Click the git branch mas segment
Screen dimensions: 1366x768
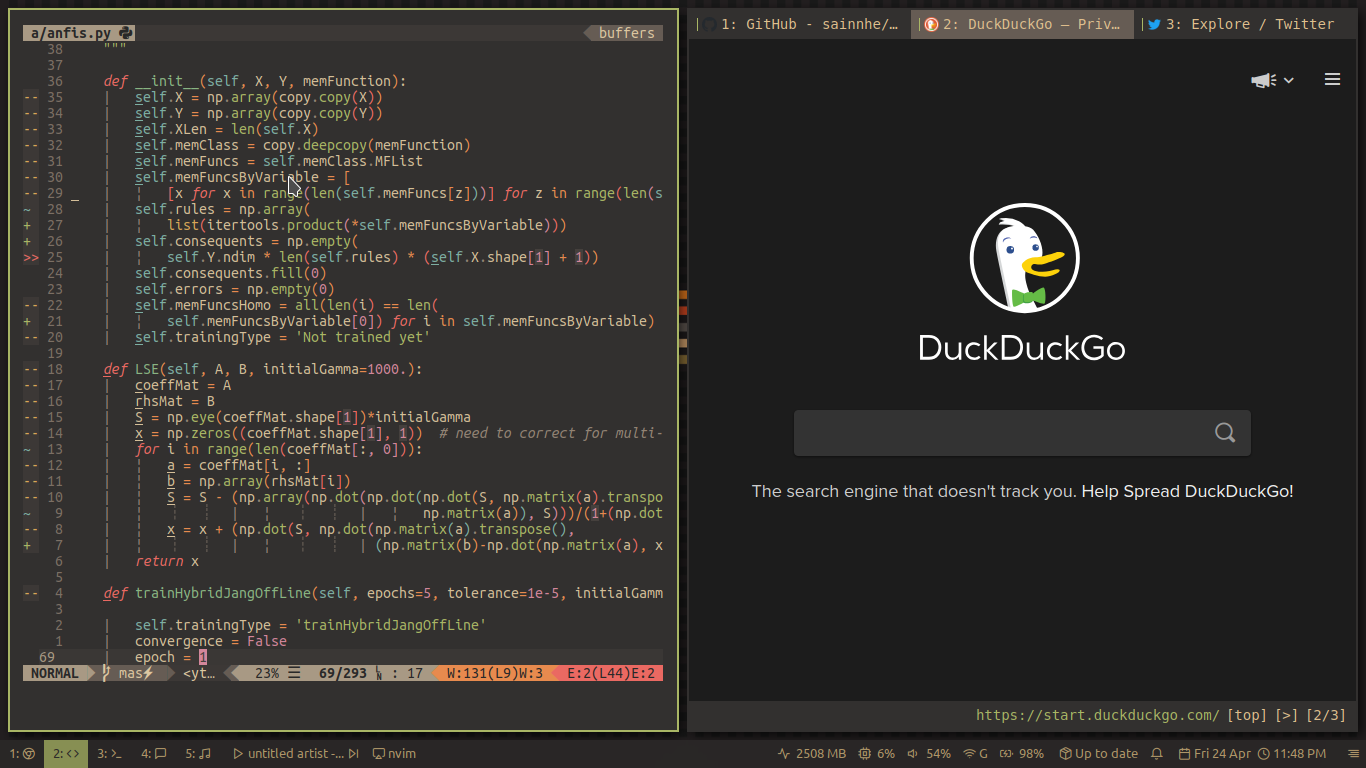(x=128, y=673)
